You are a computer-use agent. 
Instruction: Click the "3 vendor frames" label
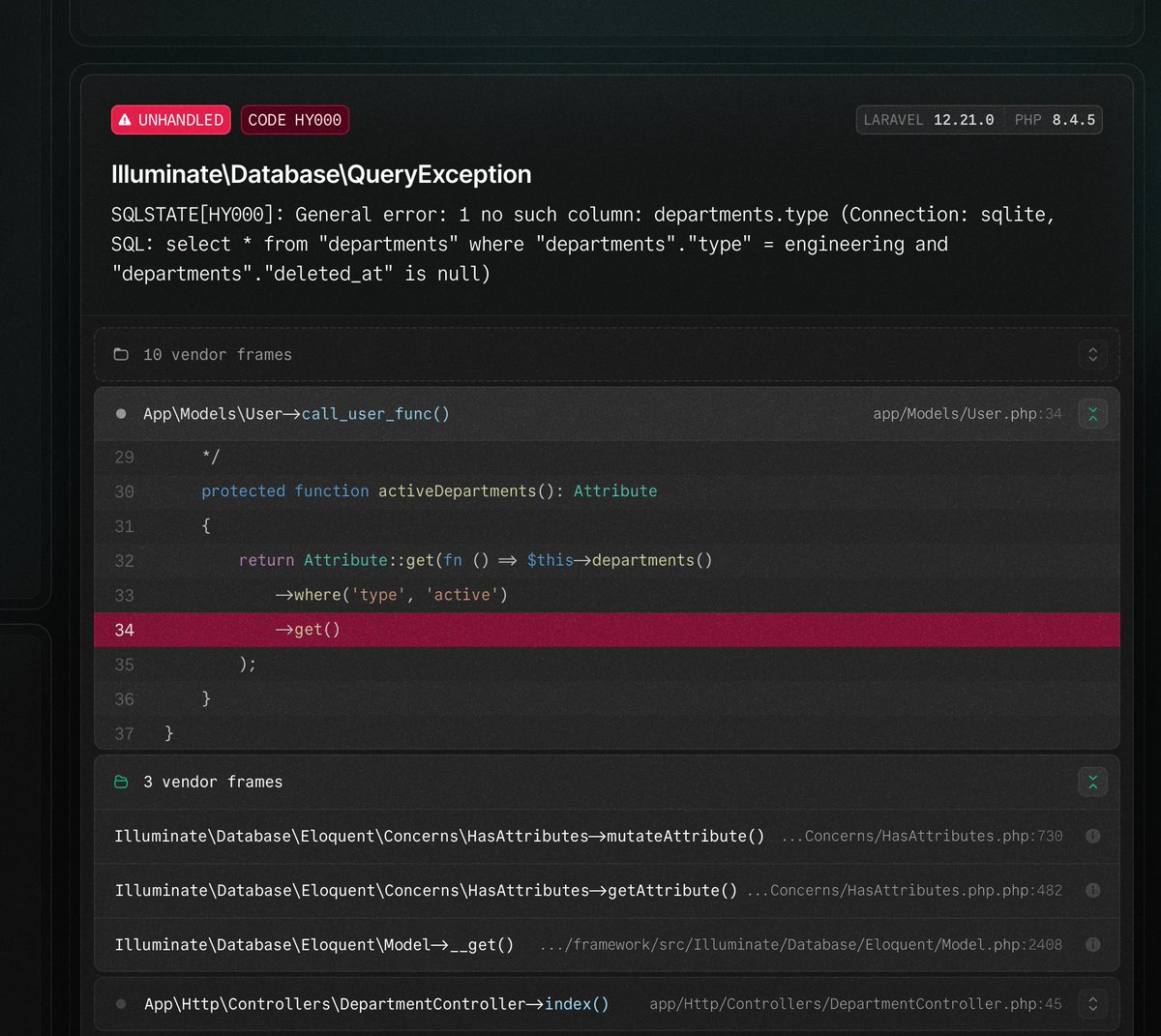click(213, 782)
